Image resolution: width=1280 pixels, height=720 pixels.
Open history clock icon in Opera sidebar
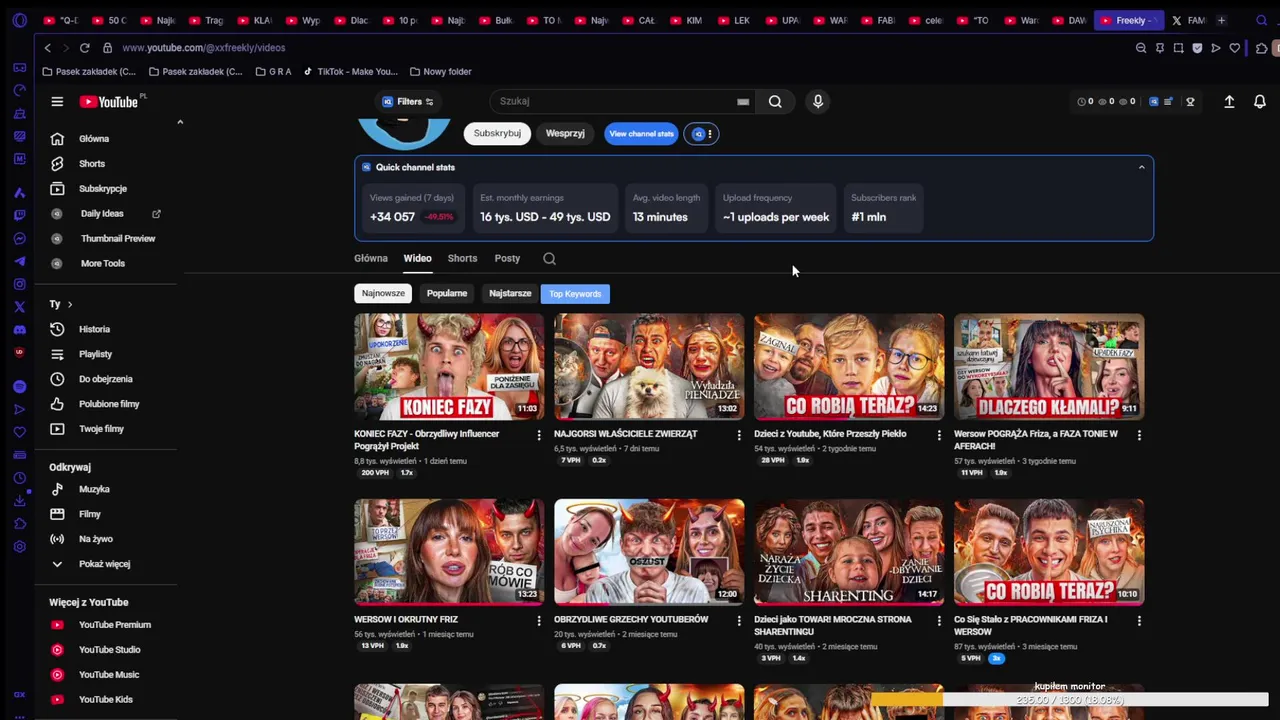coord(19,478)
